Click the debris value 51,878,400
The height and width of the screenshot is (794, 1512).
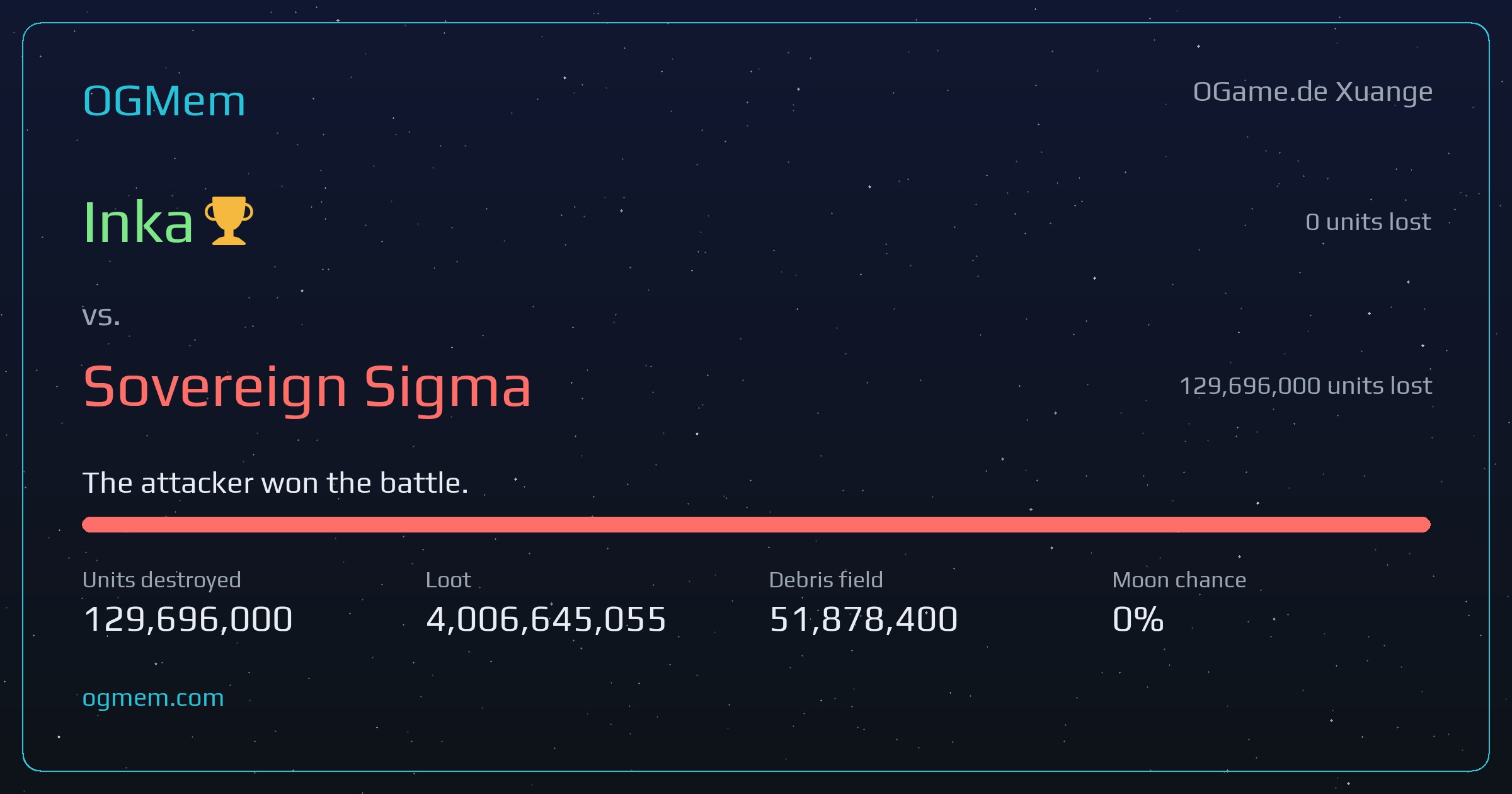click(864, 619)
